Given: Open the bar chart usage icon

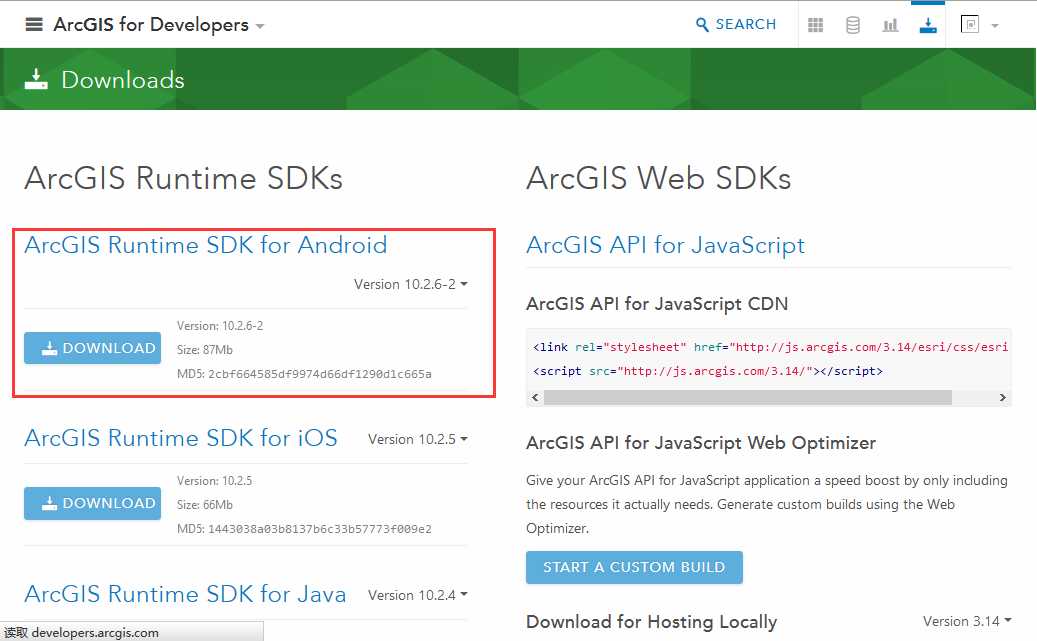Looking at the screenshot, I should [x=890, y=25].
